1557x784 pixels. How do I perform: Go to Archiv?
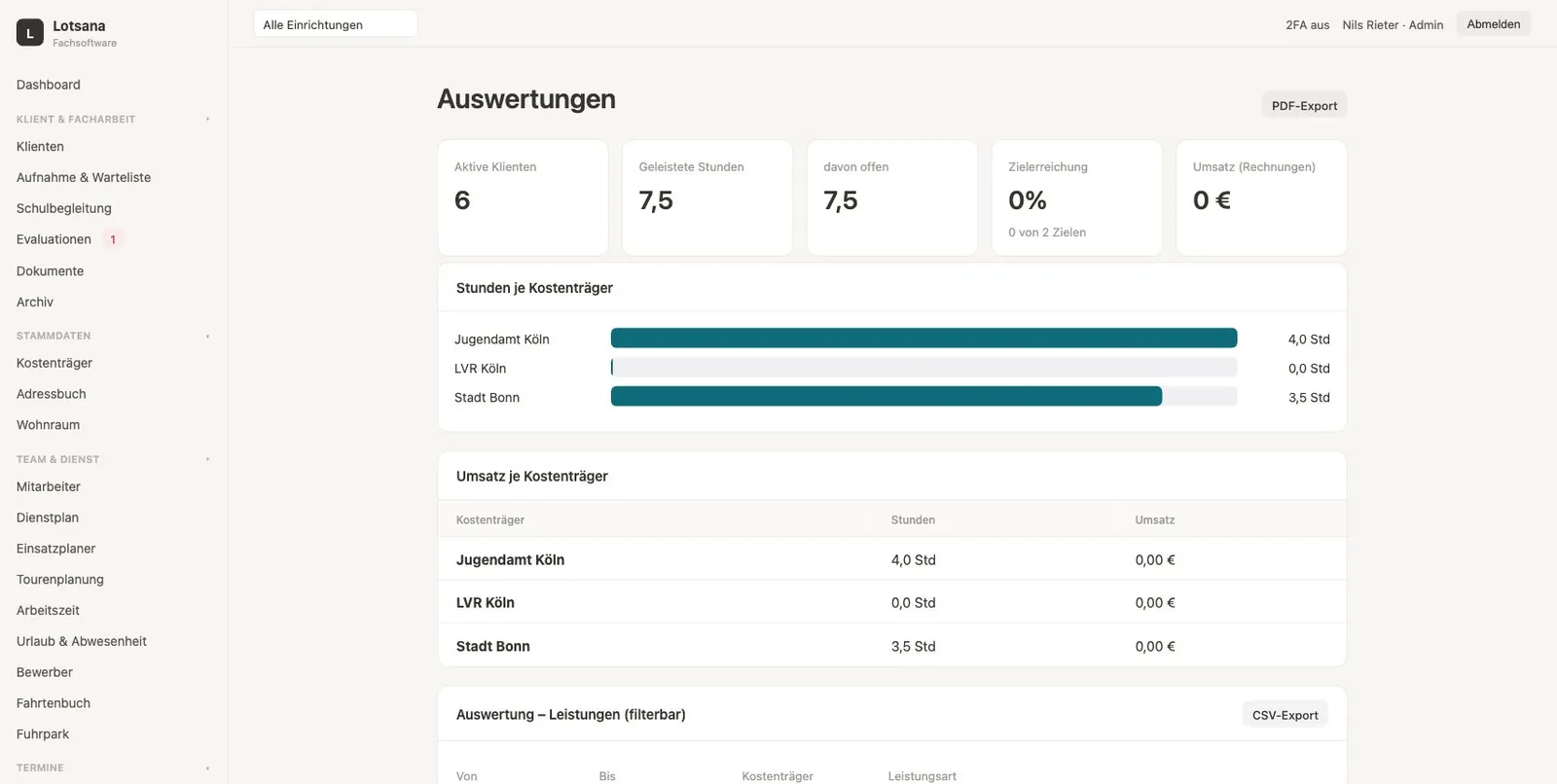[35, 303]
